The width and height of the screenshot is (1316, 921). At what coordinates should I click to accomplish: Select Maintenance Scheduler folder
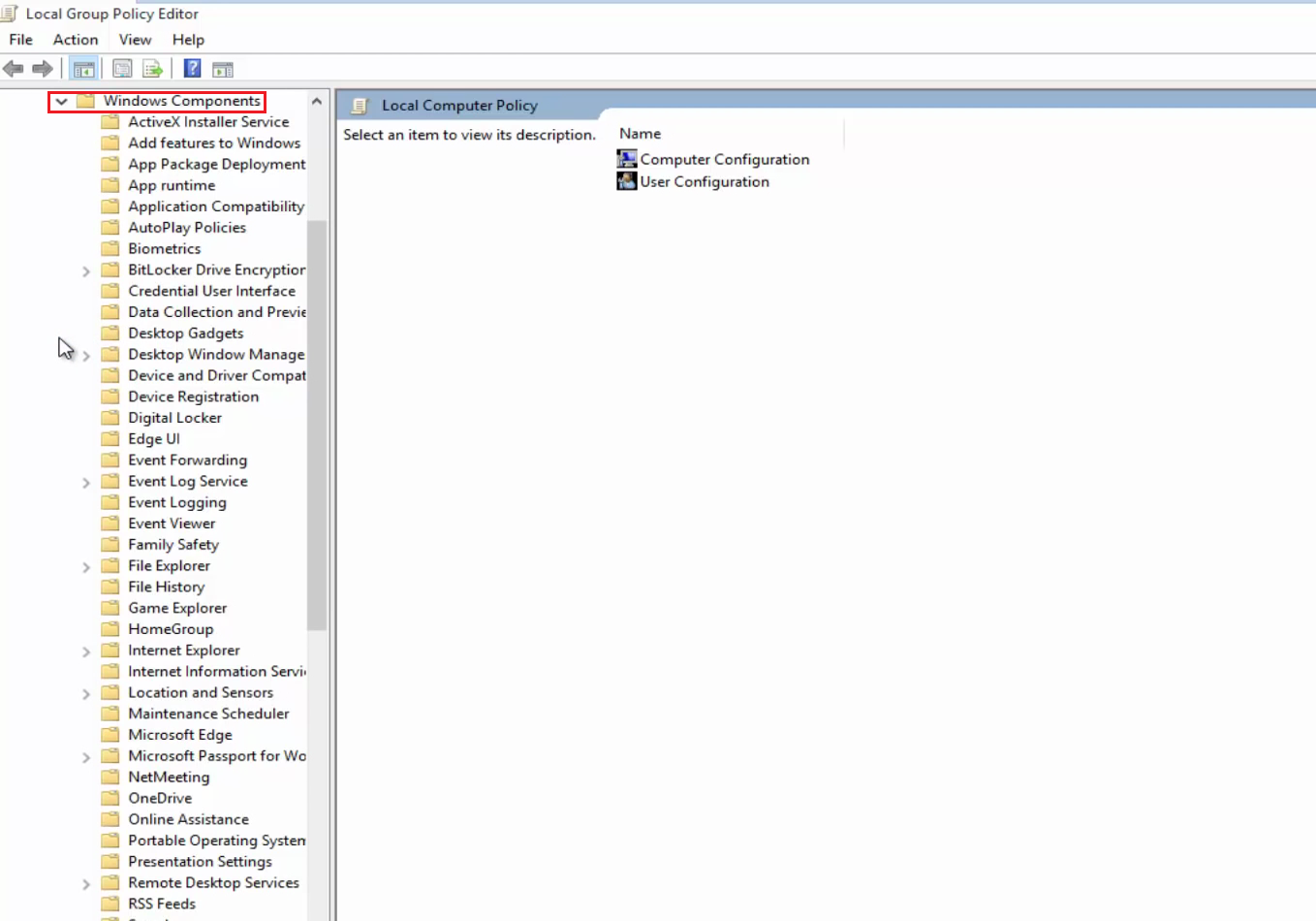tap(208, 714)
